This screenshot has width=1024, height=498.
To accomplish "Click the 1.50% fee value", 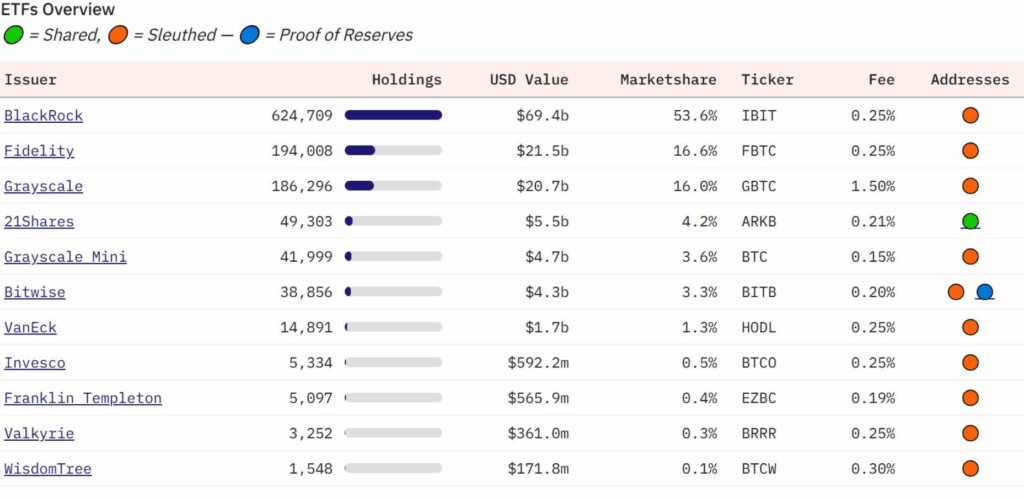I will (x=872, y=186).
